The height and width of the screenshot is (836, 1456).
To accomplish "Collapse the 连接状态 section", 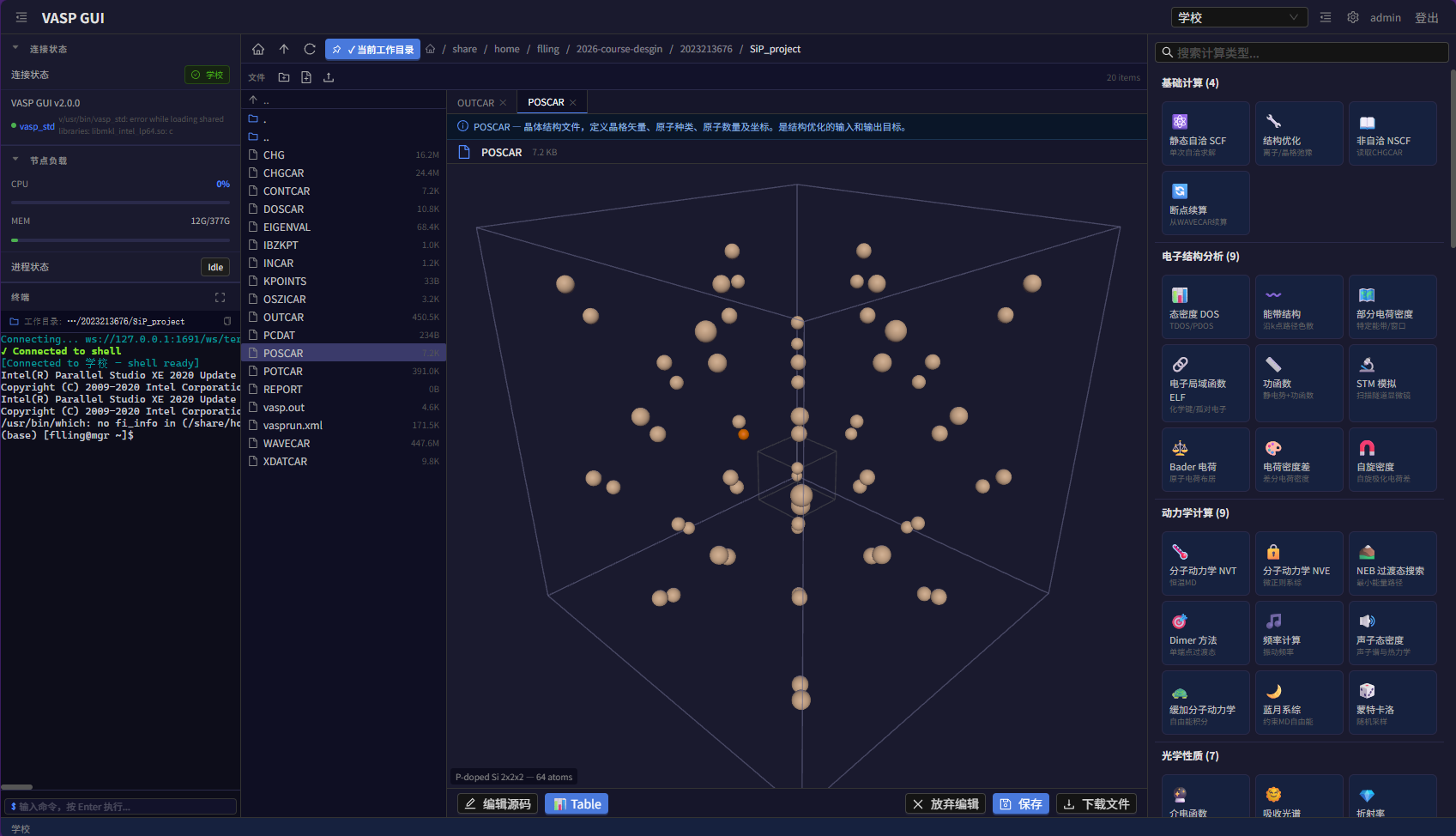I will tap(15, 48).
